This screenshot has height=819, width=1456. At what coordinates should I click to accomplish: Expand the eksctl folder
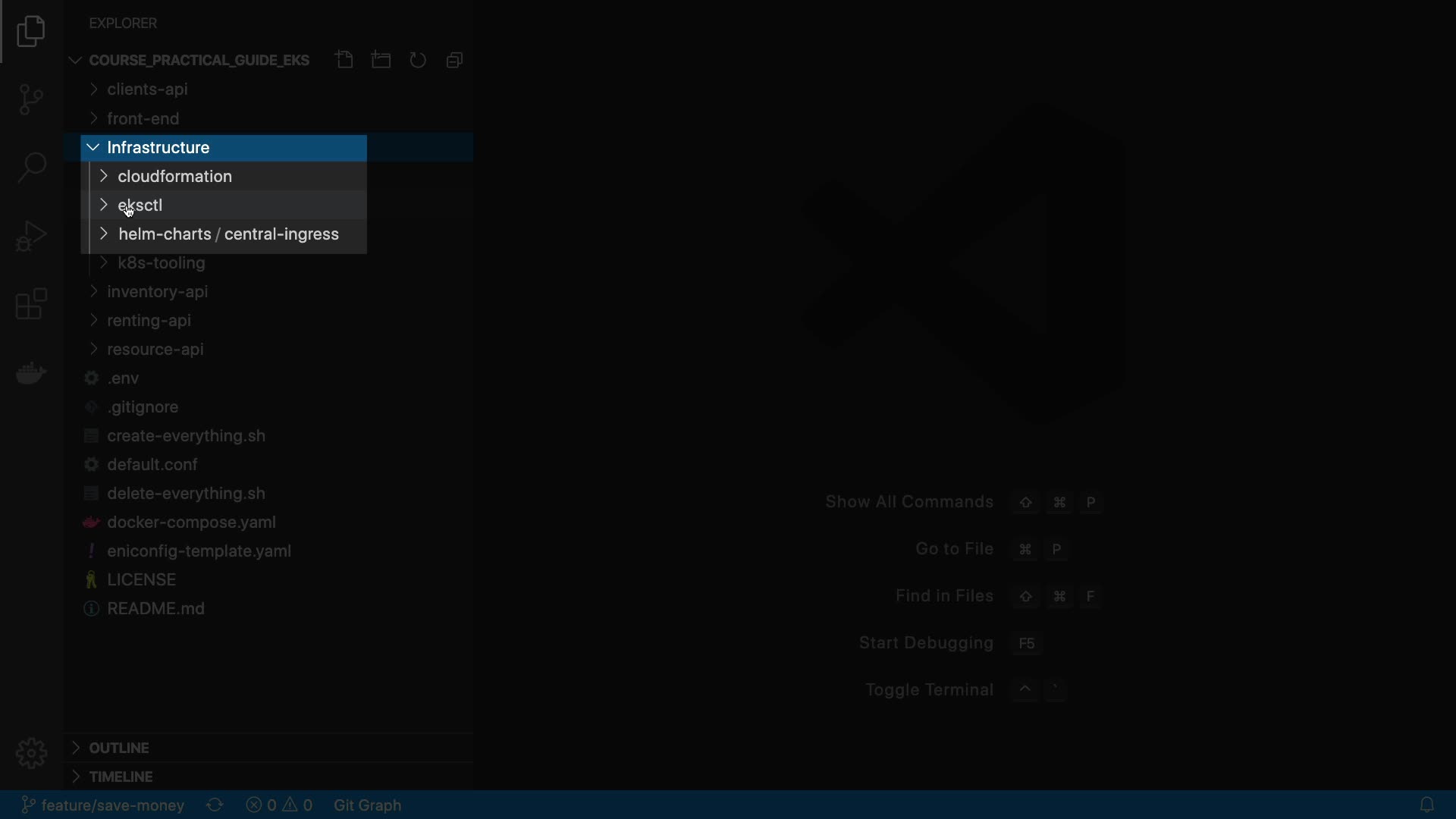pyautogui.click(x=141, y=205)
